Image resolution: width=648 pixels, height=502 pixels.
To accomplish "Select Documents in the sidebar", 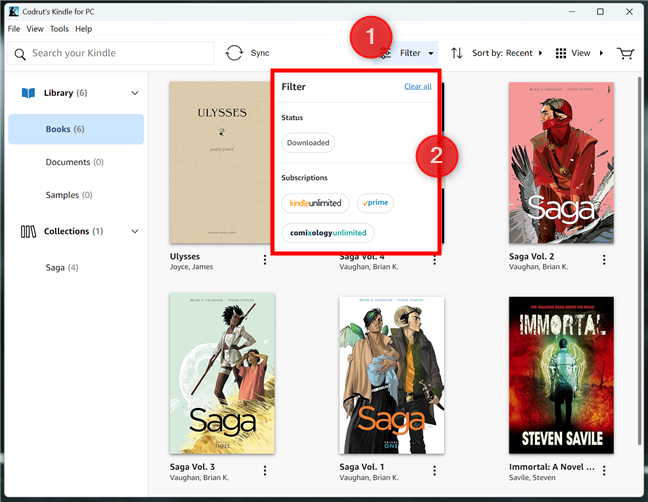I will (74, 162).
